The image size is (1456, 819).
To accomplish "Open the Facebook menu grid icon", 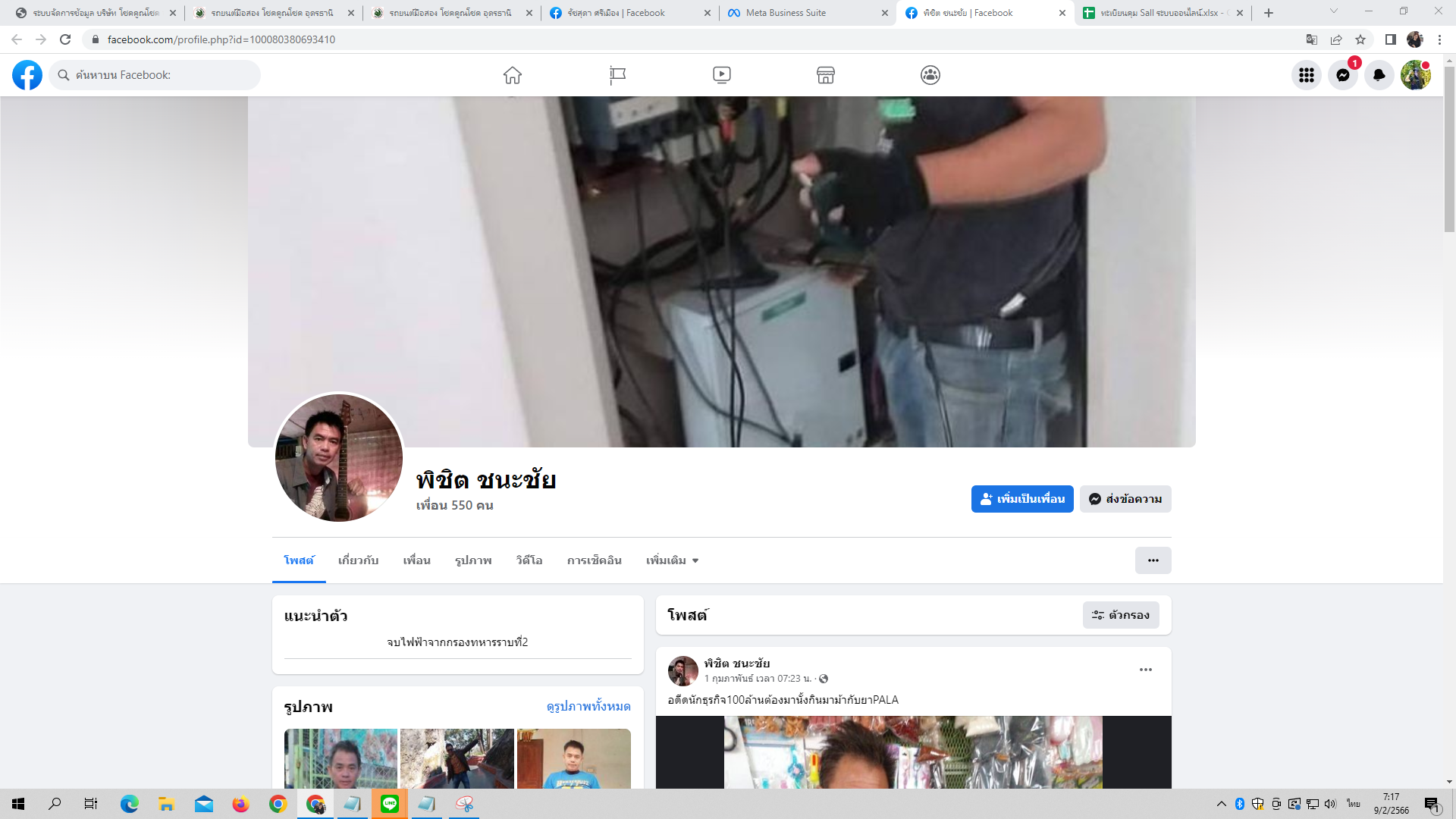I will point(1306,75).
